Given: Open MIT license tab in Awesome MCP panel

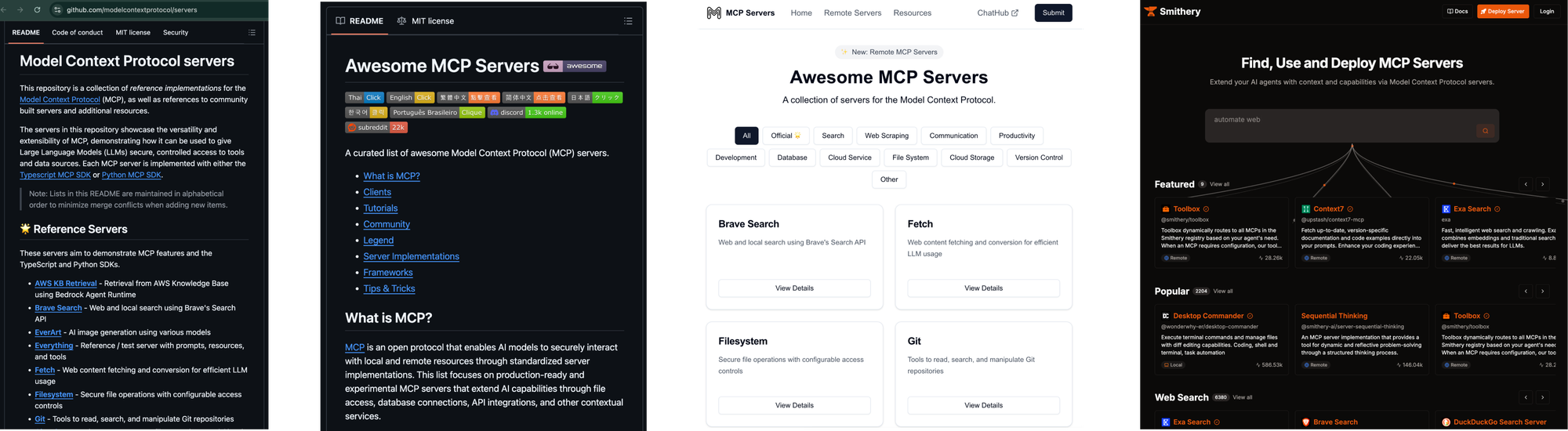Looking at the screenshot, I should click(x=426, y=21).
